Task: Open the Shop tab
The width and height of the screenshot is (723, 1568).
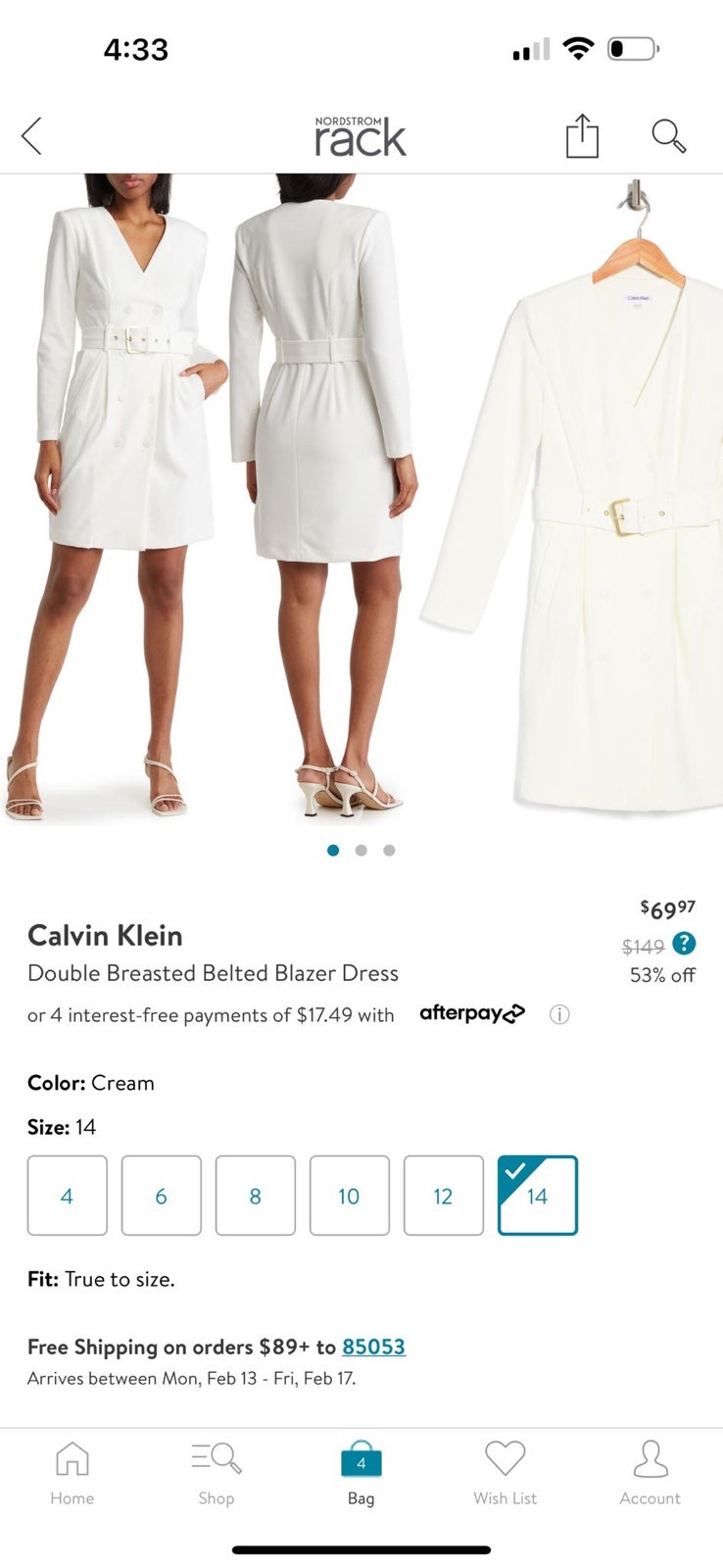Action: click(x=217, y=1473)
